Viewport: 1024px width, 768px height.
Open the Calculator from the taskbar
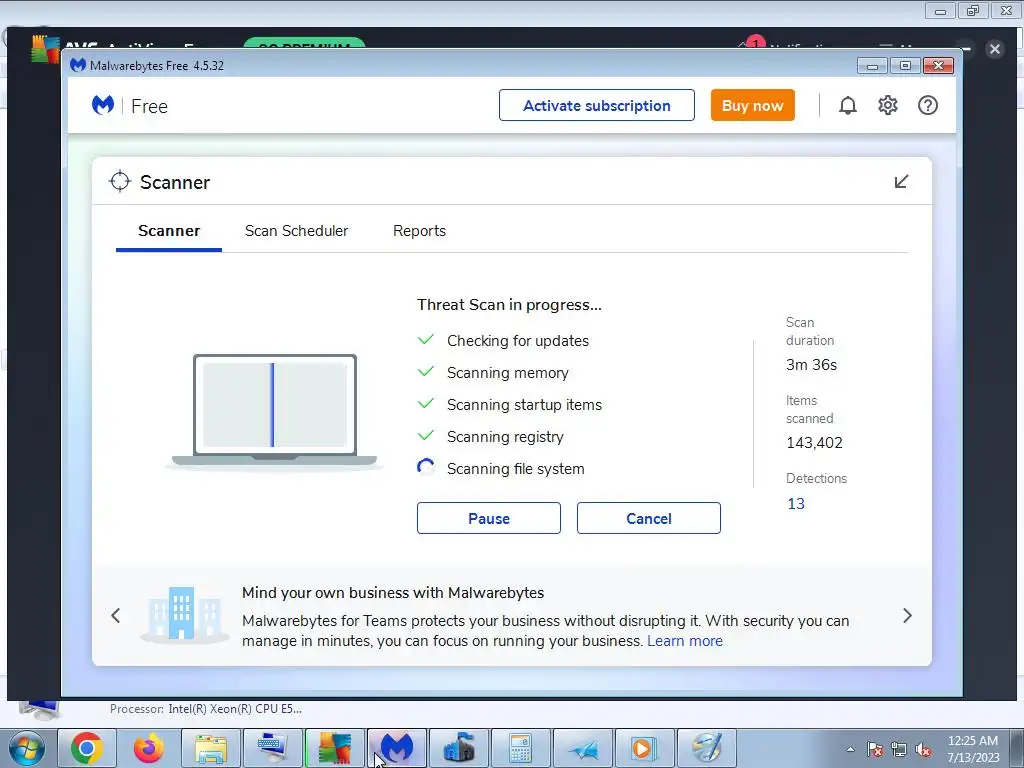click(x=520, y=748)
